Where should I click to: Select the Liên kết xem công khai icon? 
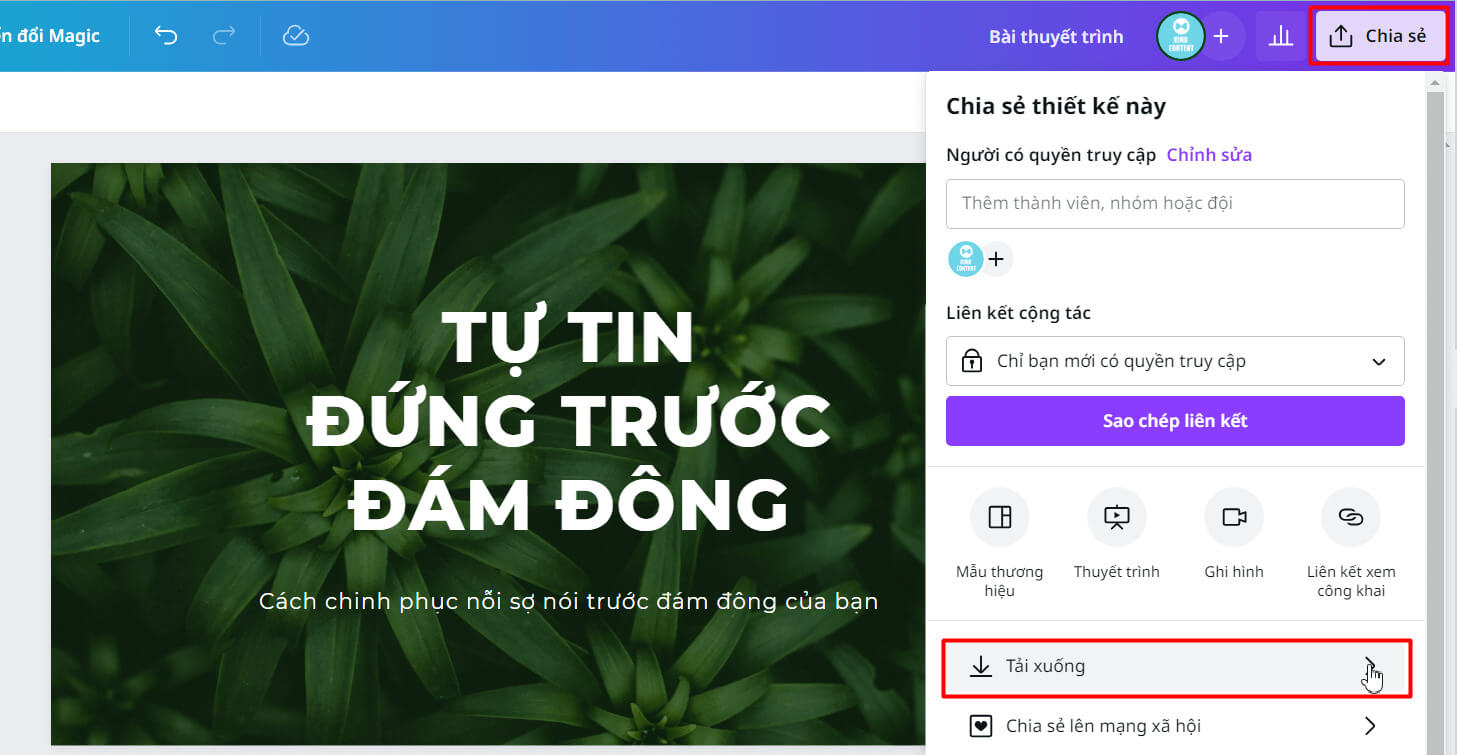[1351, 517]
